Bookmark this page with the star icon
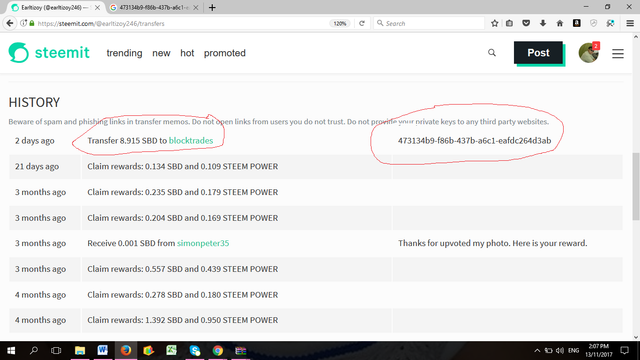 click(495, 23)
